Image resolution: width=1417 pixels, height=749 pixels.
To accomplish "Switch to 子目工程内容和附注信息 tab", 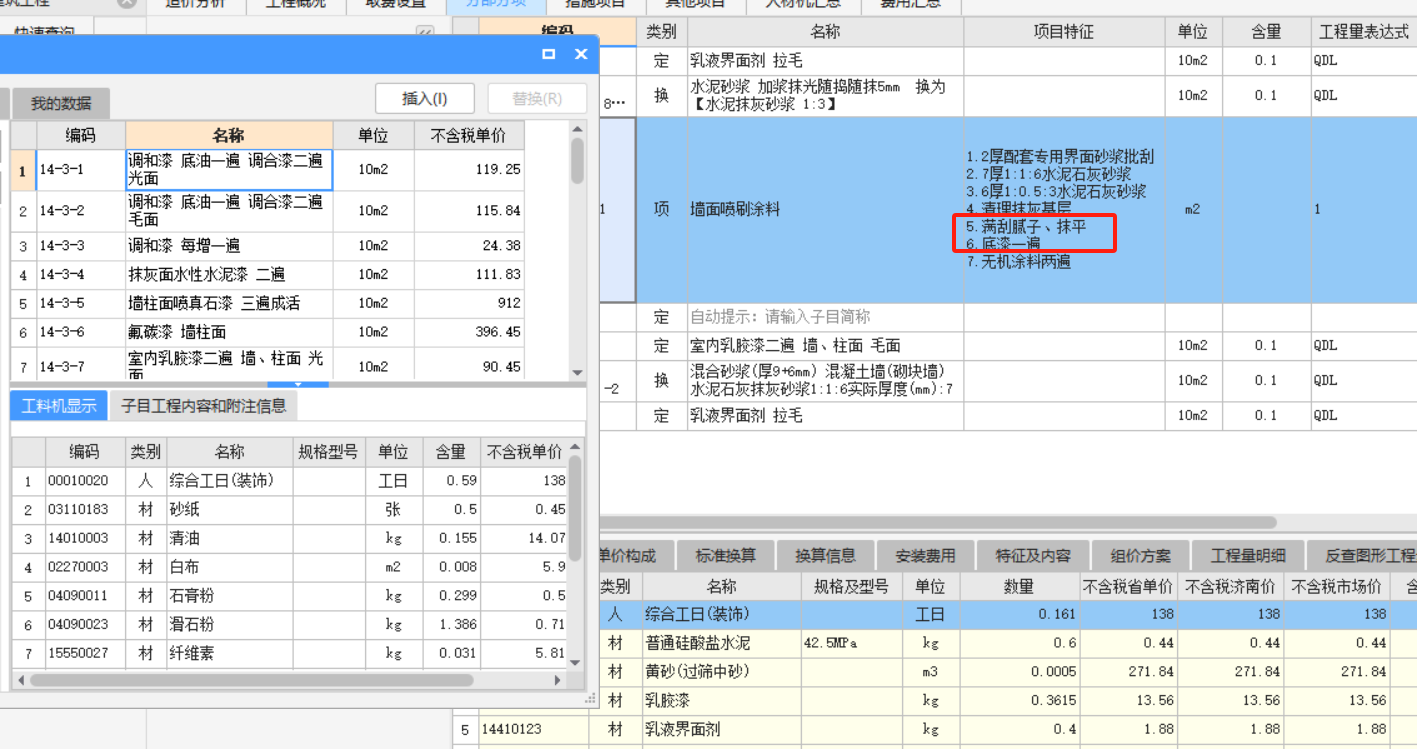I will tap(204, 405).
